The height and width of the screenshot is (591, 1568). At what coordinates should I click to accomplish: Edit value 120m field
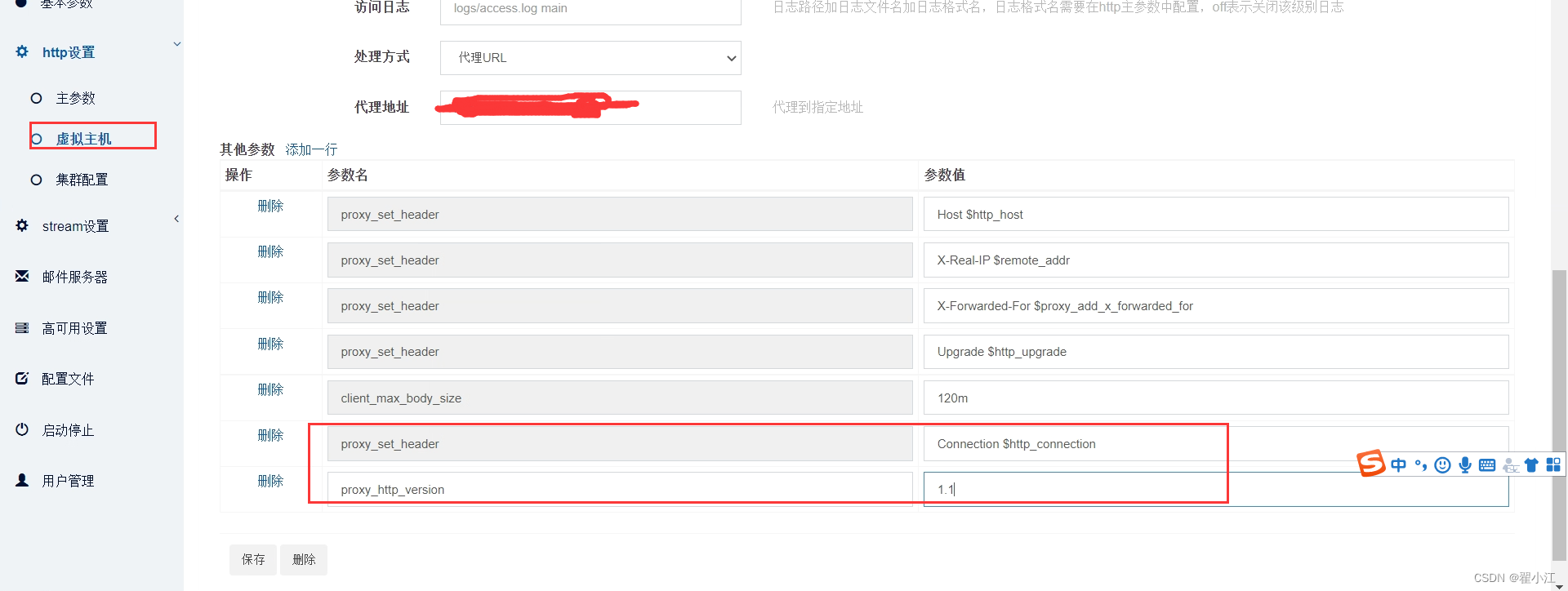[1216, 398]
